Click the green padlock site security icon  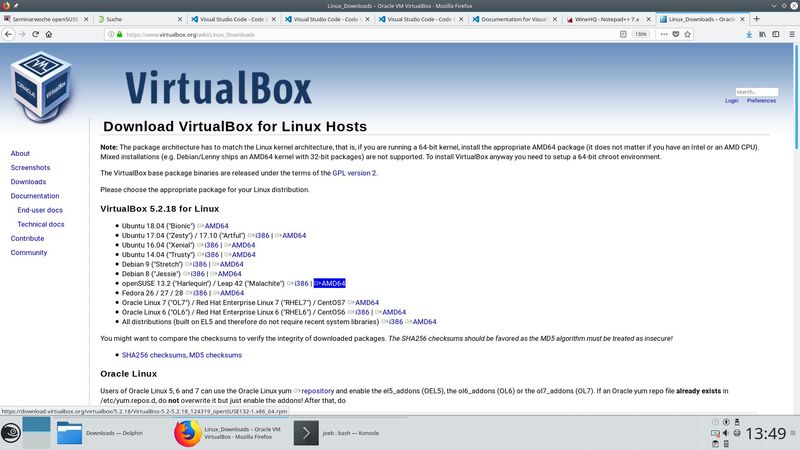point(119,34)
